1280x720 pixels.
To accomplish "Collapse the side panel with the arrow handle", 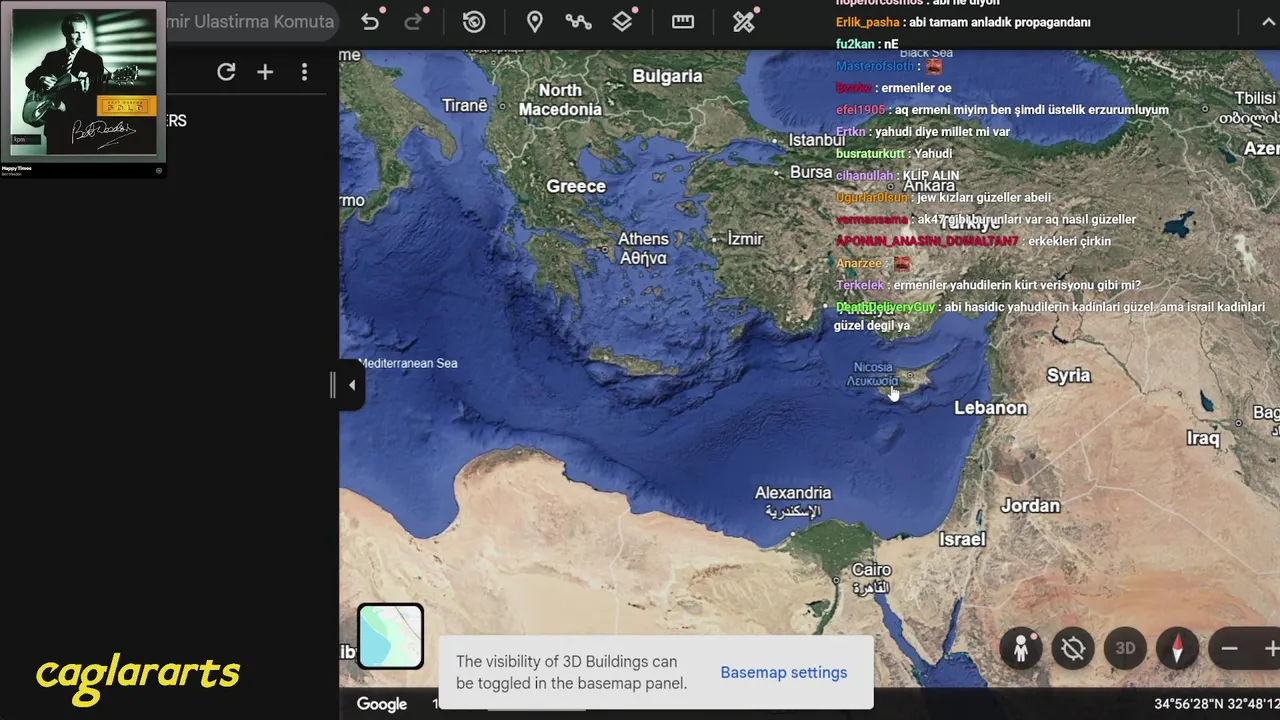I will point(351,385).
